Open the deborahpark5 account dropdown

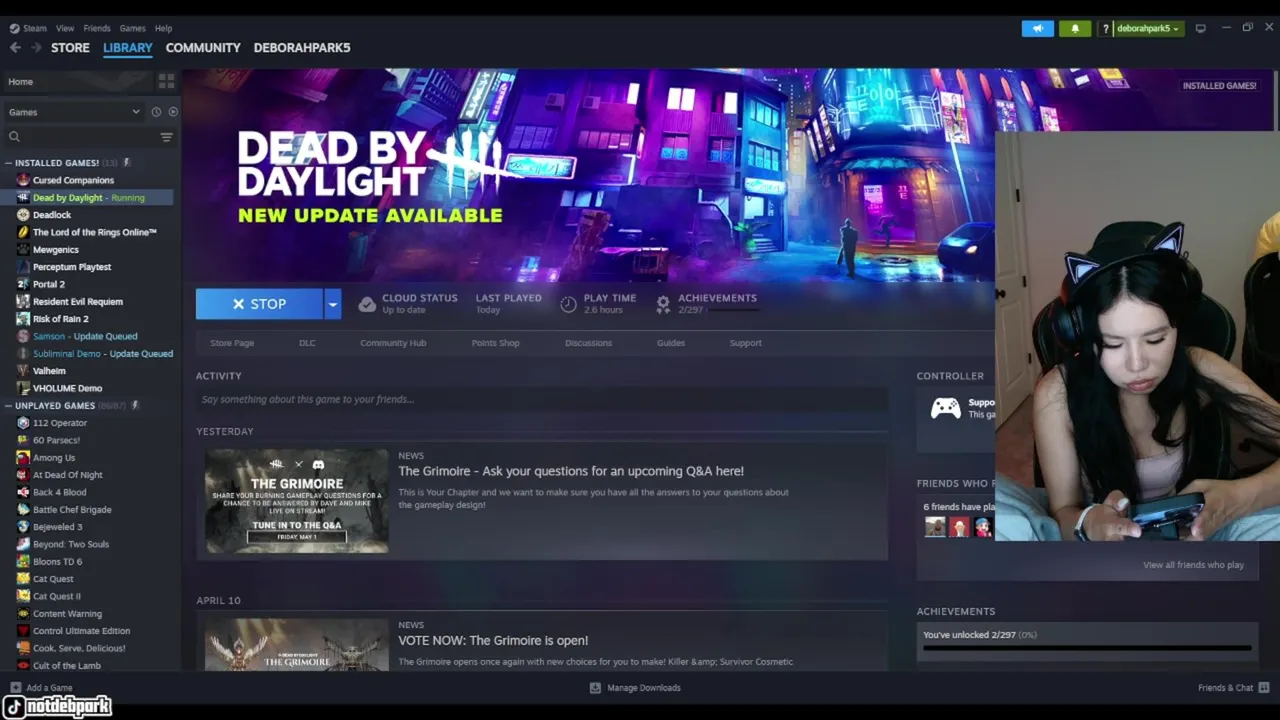click(1148, 28)
